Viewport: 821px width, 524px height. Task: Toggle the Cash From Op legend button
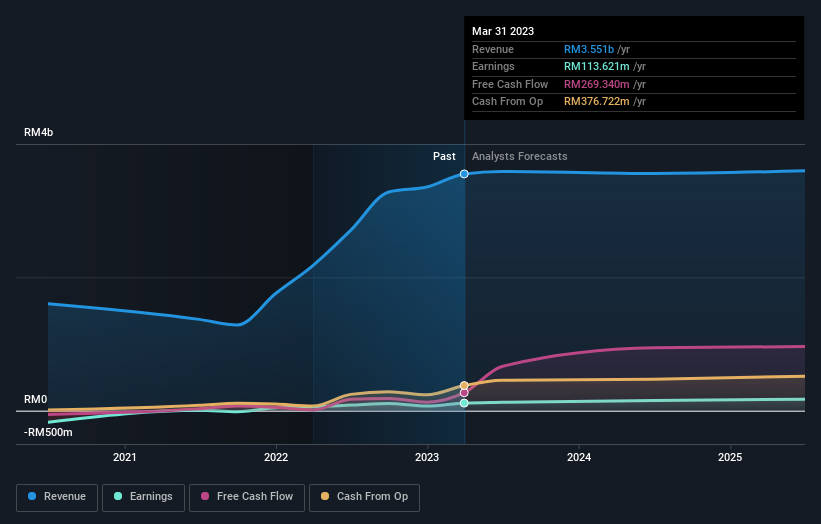pyautogui.click(x=364, y=497)
